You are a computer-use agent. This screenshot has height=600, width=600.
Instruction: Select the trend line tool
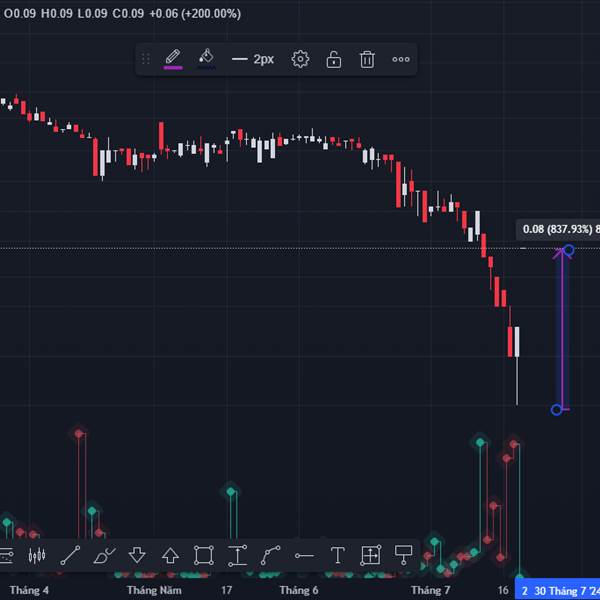pos(70,555)
